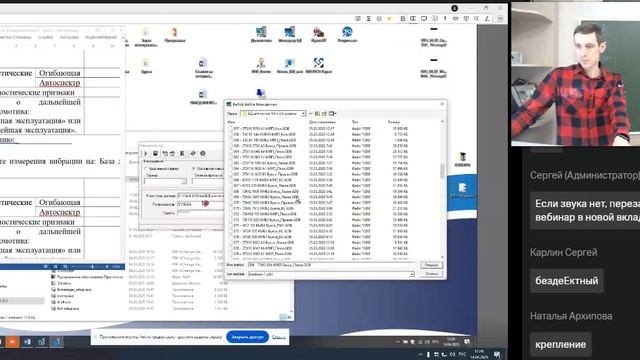Viewport: 640px width, 360px height.
Task: Click Сергей (Администратор) name in chat
Action: coord(585,175)
